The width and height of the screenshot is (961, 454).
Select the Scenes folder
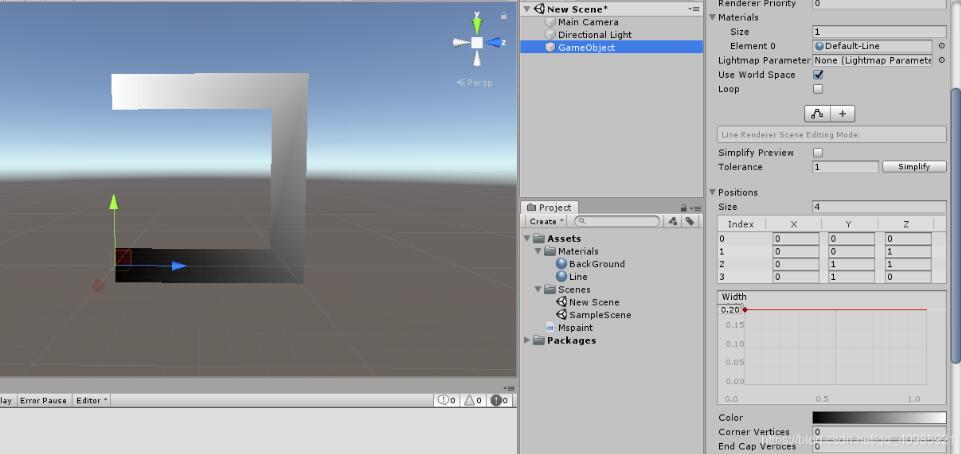pyautogui.click(x=574, y=290)
